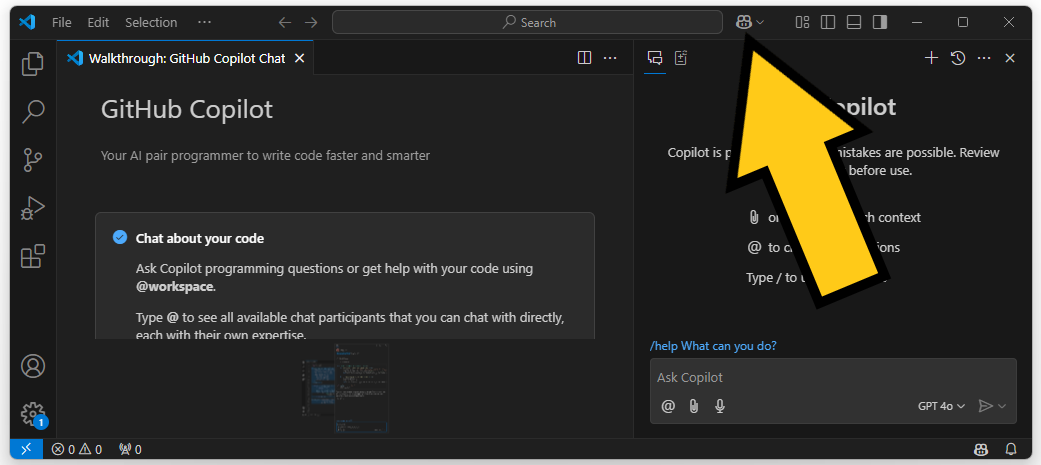The image size is (1041, 465).
Task: Show chat history with the clock icon
Action: coord(957,58)
